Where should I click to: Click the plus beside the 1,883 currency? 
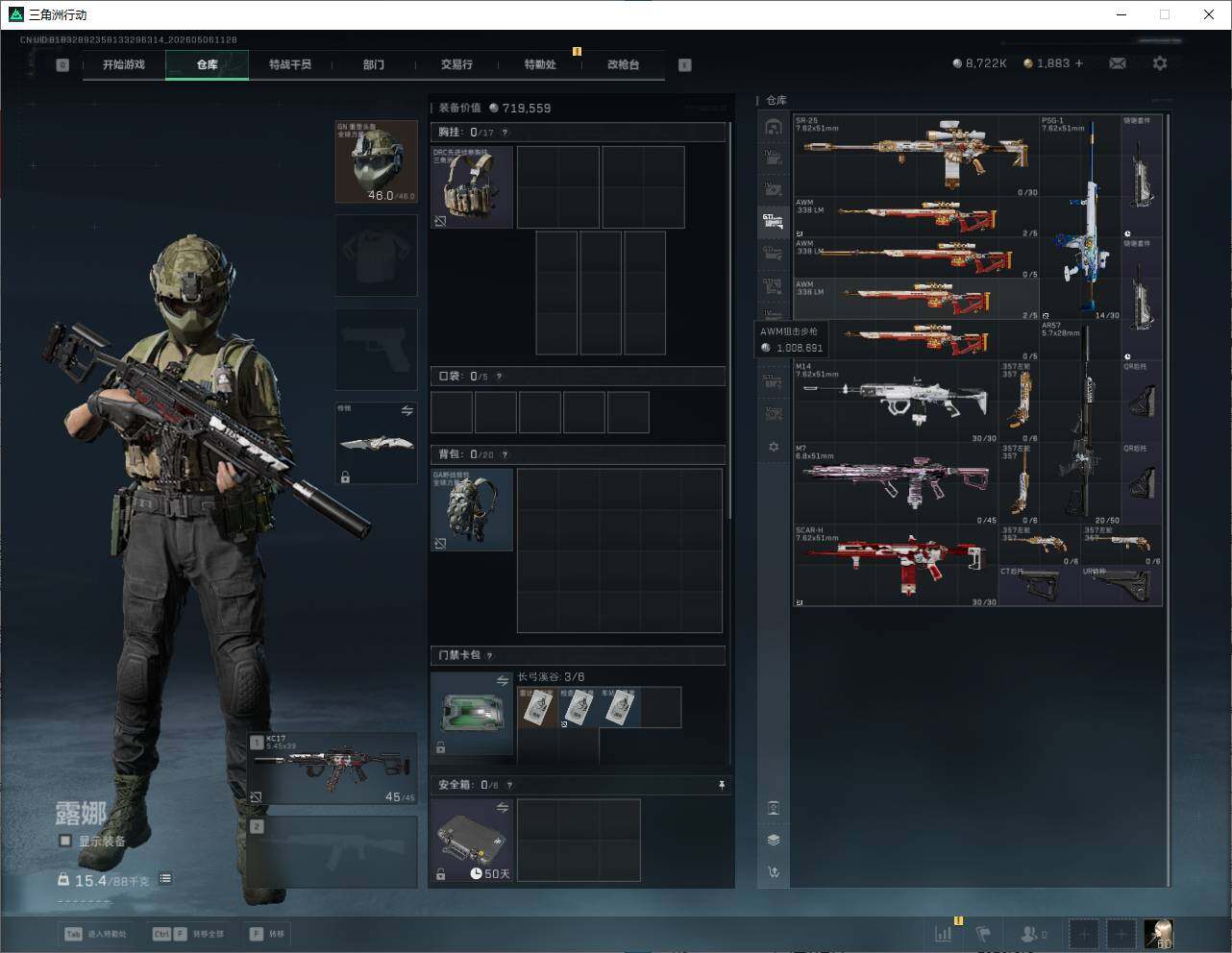click(1079, 63)
